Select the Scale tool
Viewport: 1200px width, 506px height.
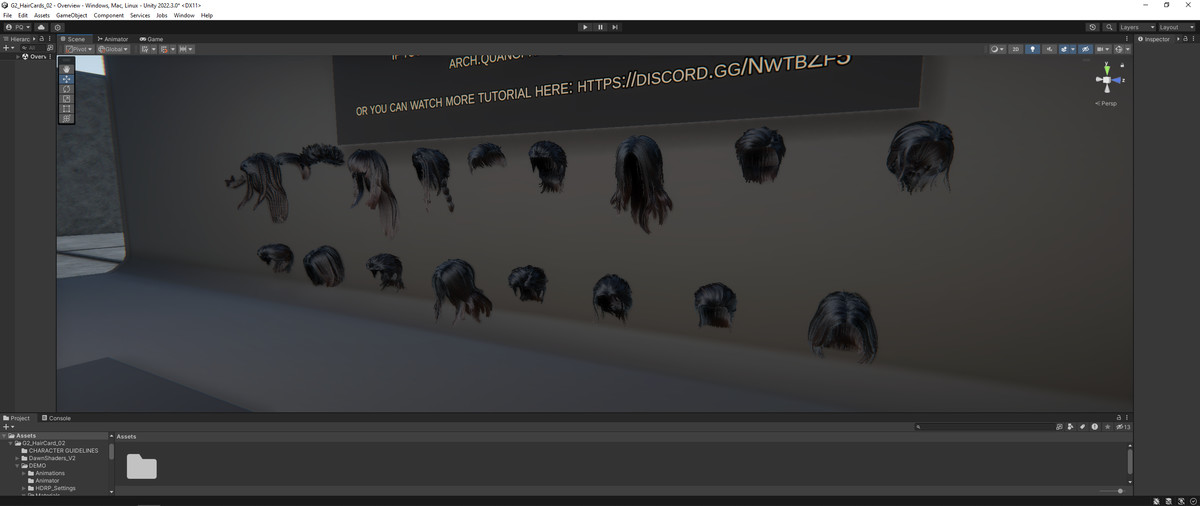coord(66,99)
